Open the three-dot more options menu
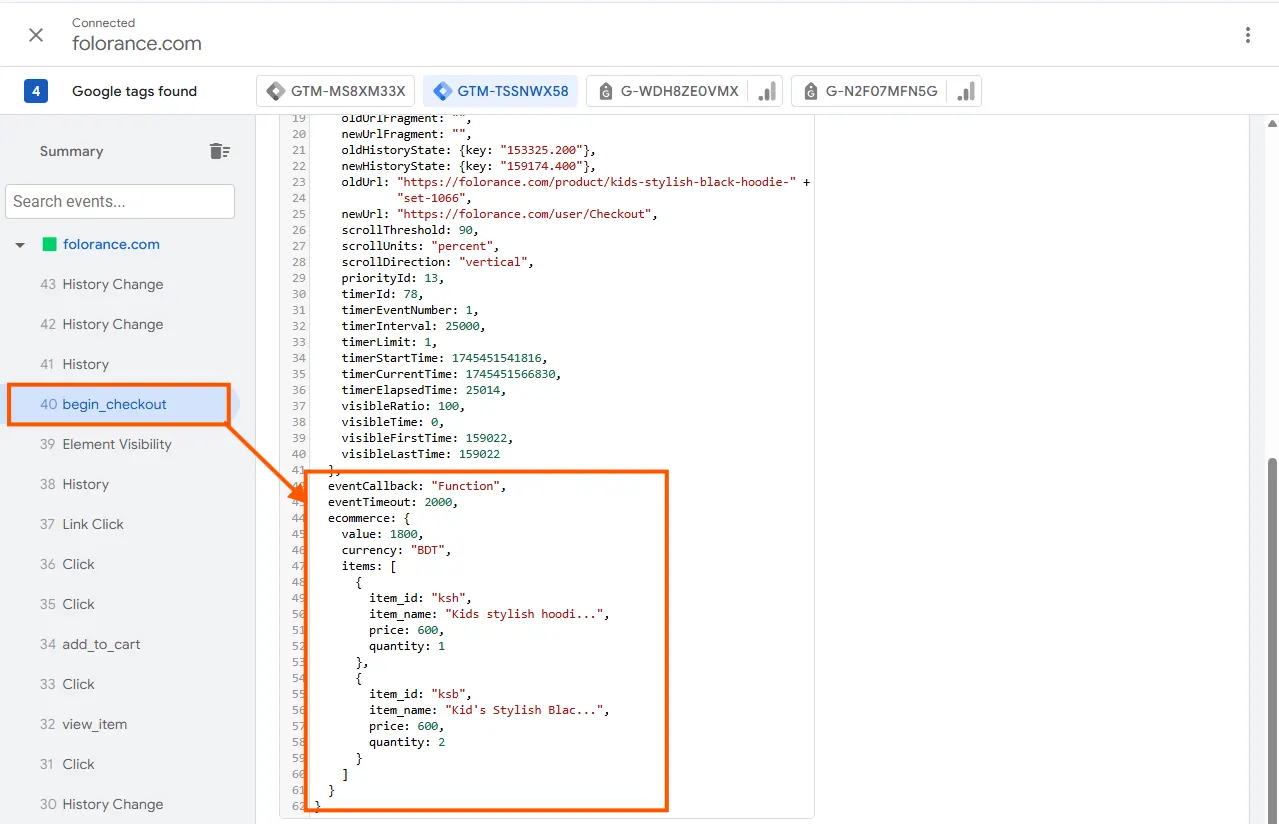The image size is (1279, 824). [x=1248, y=35]
